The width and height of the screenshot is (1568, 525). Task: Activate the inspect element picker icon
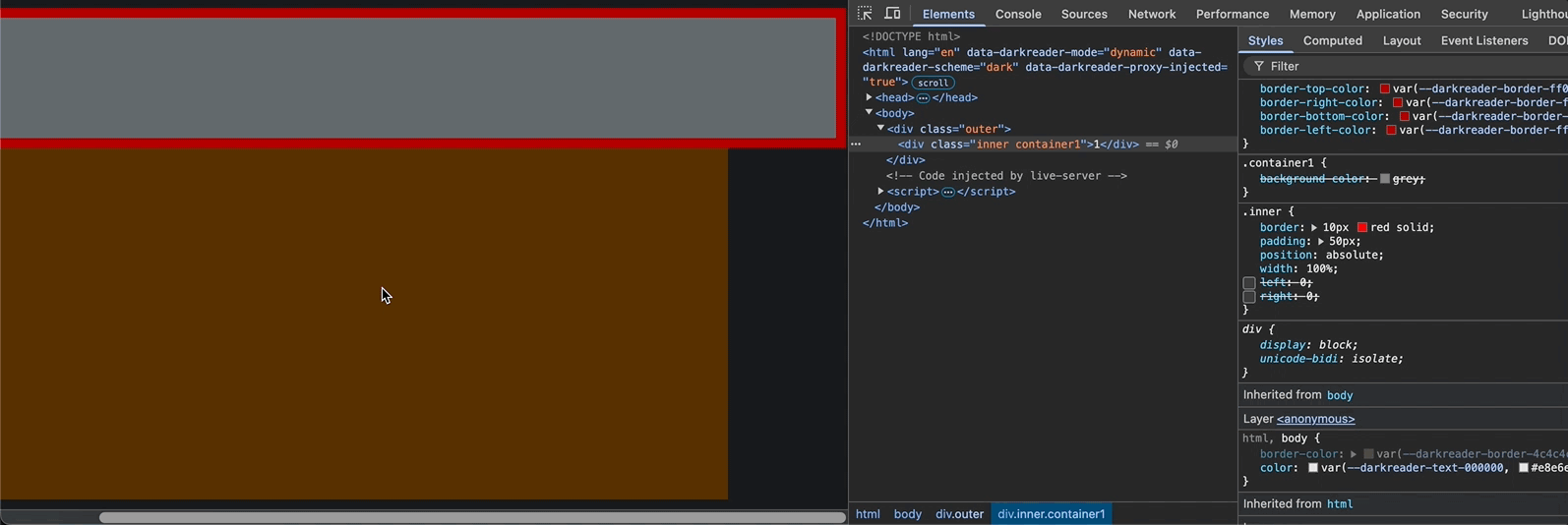click(x=865, y=14)
